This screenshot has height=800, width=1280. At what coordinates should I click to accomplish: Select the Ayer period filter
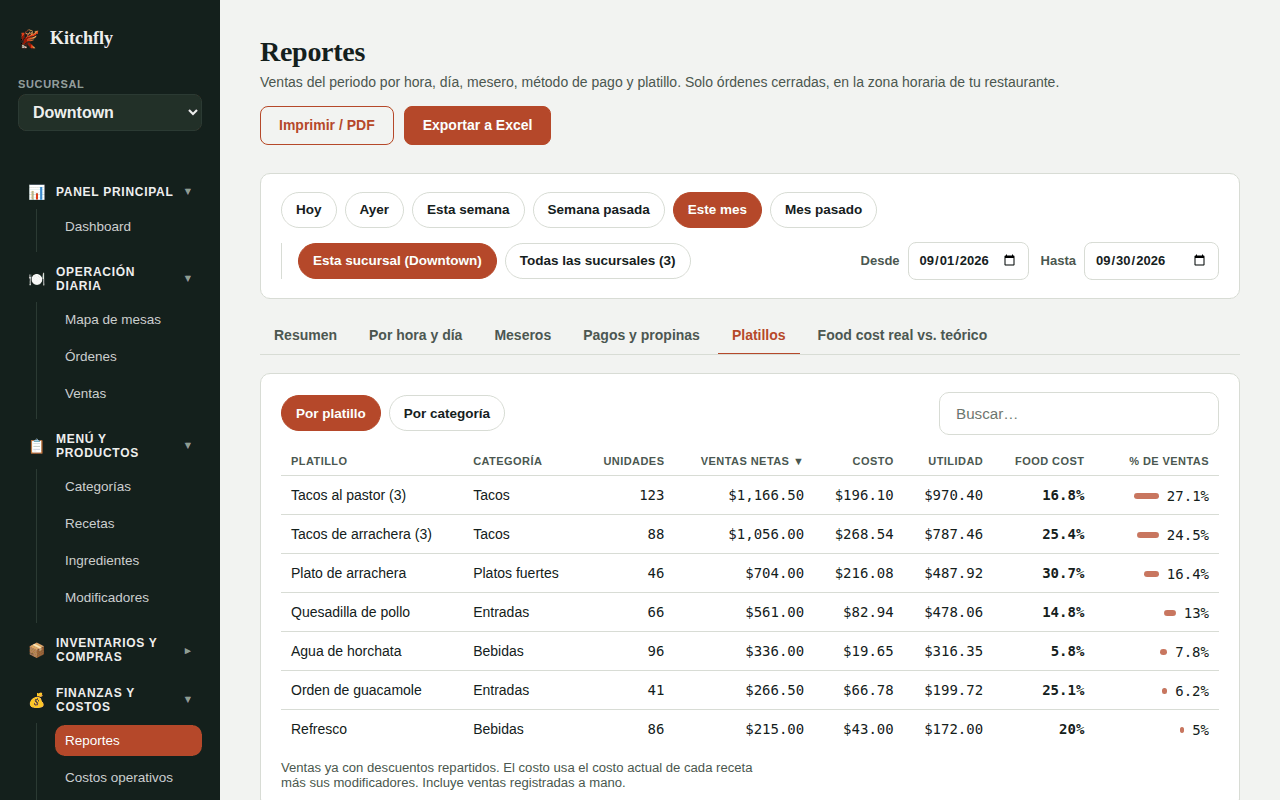tap(374, 210)
